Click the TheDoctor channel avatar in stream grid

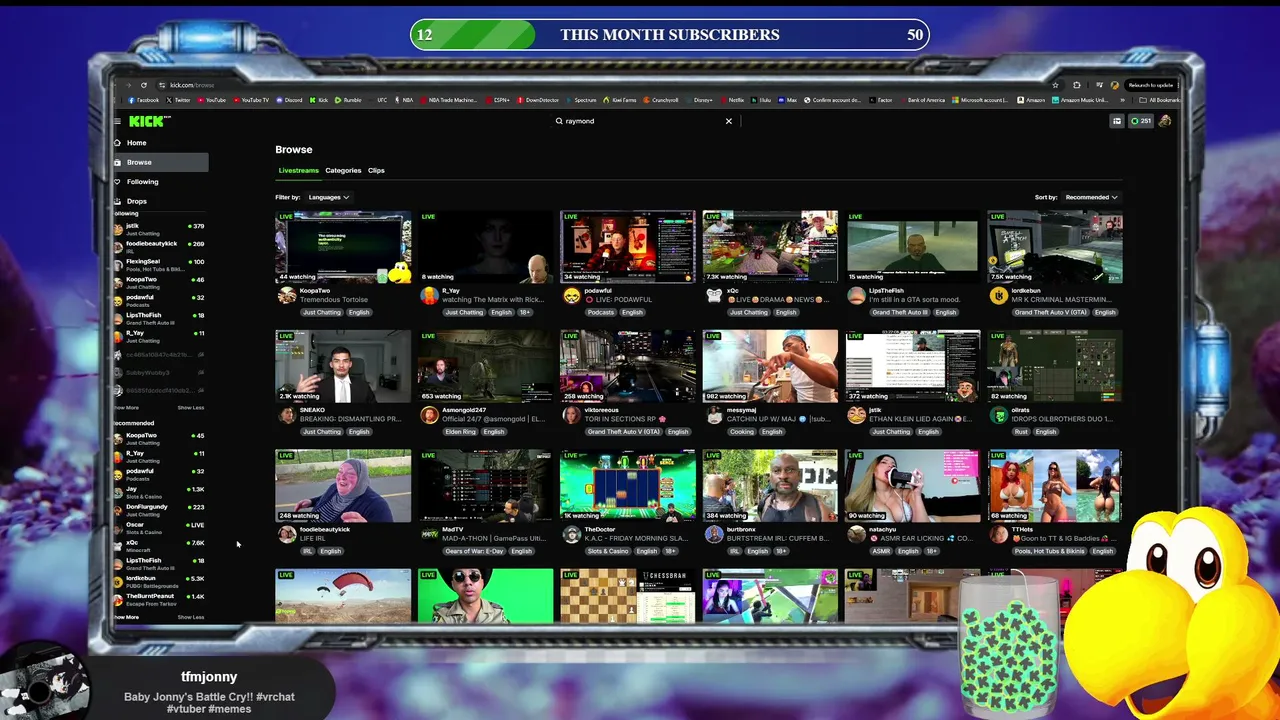tap(571, 535)
